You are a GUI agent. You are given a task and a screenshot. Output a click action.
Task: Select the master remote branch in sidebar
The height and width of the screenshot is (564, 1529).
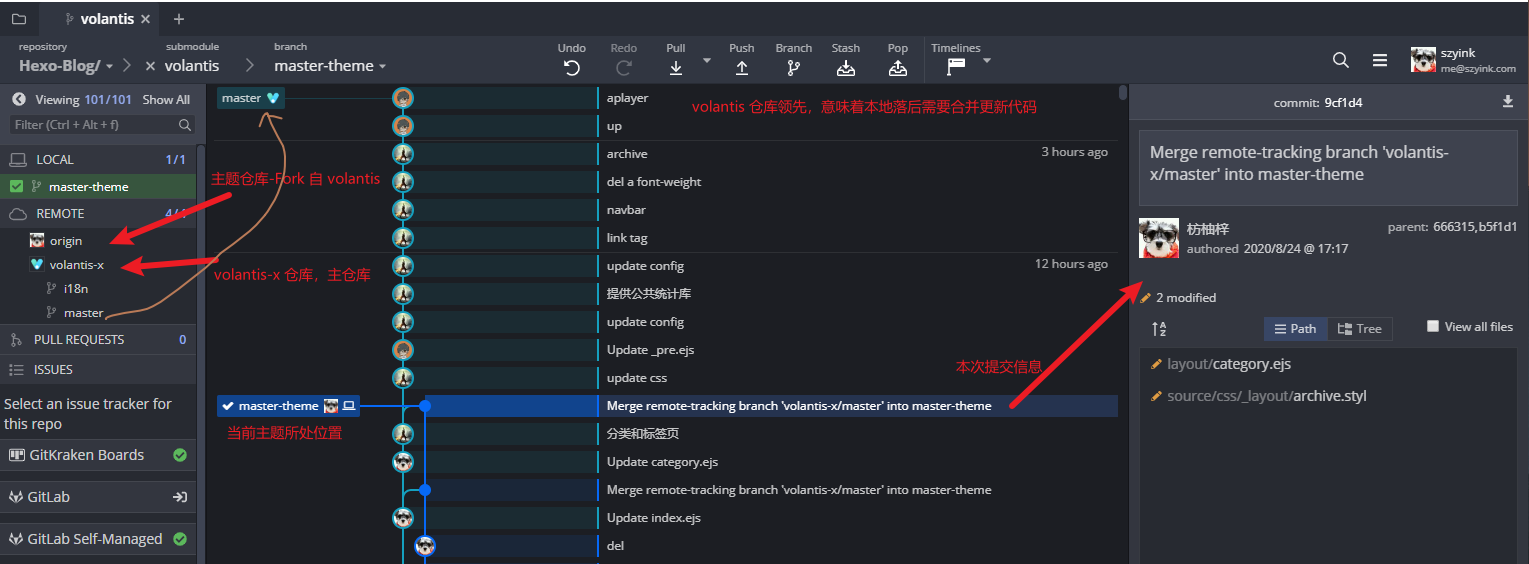point(83,313)
